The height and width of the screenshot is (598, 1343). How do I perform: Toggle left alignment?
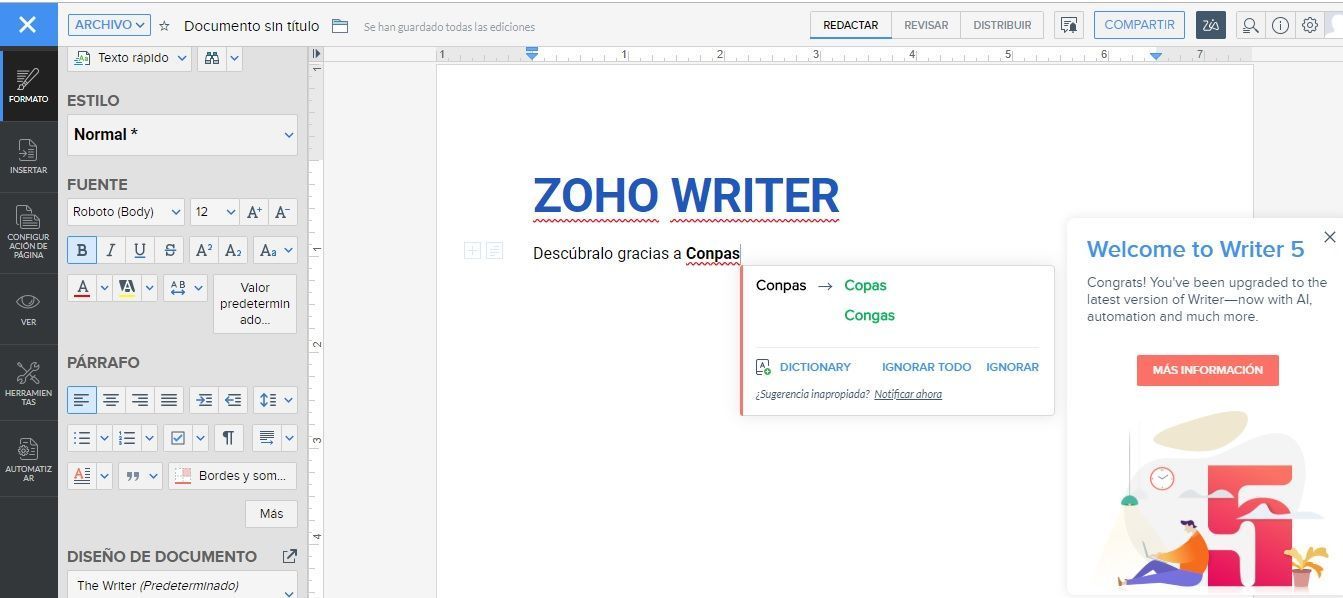coord(82,400)
